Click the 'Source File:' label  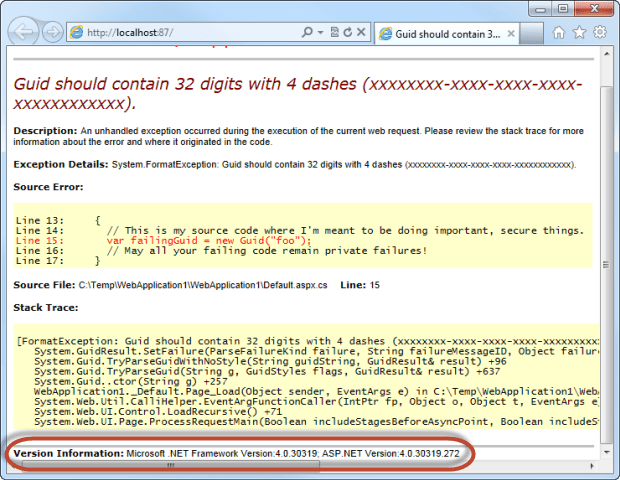44,285
